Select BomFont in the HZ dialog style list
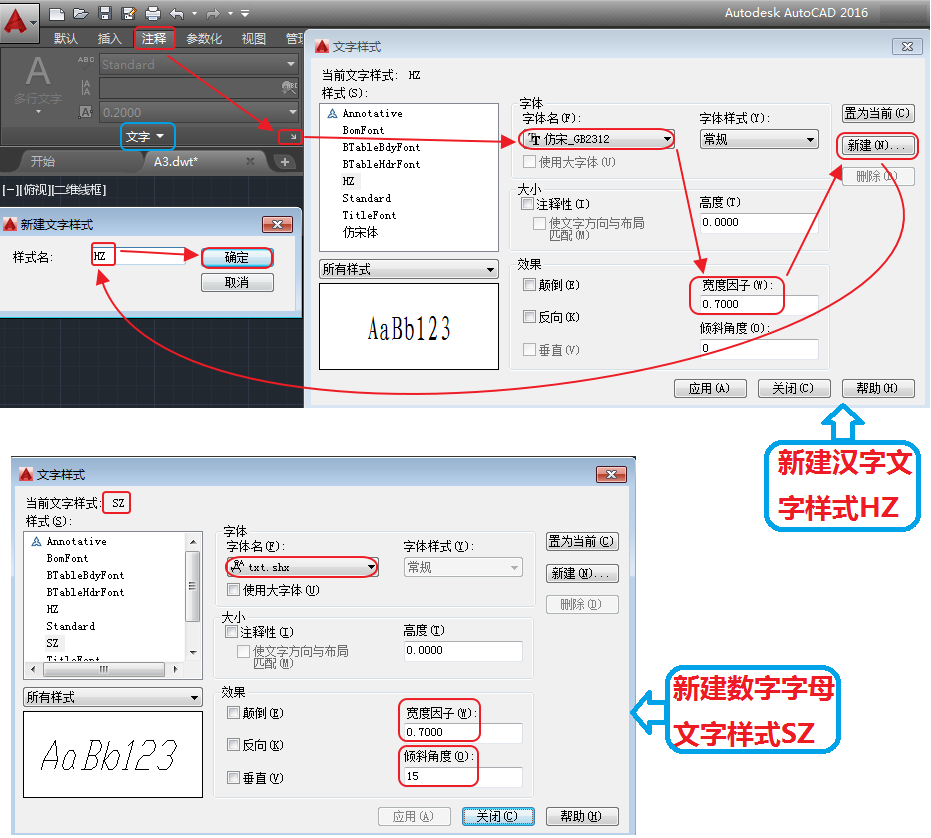The width and height of the screenshot is (931, 838). 363,130
